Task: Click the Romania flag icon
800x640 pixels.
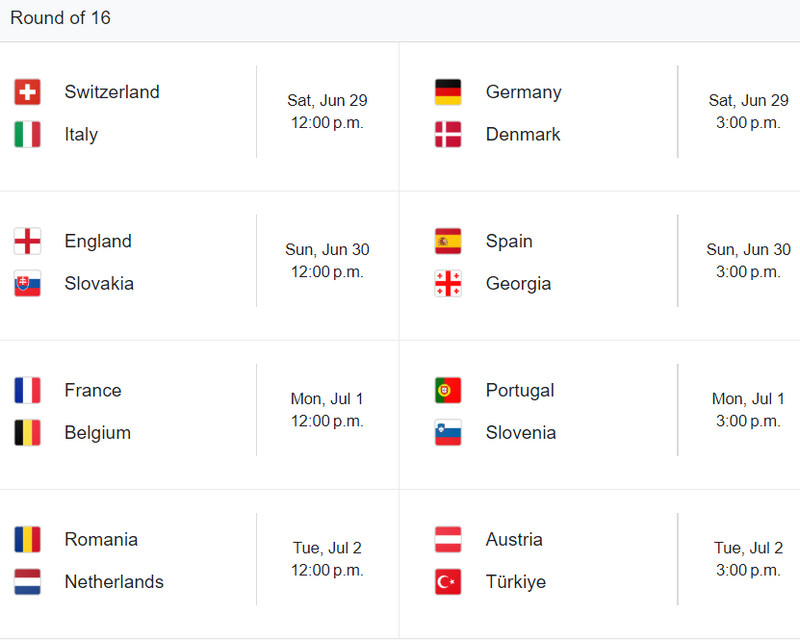Action: (28, 539)
